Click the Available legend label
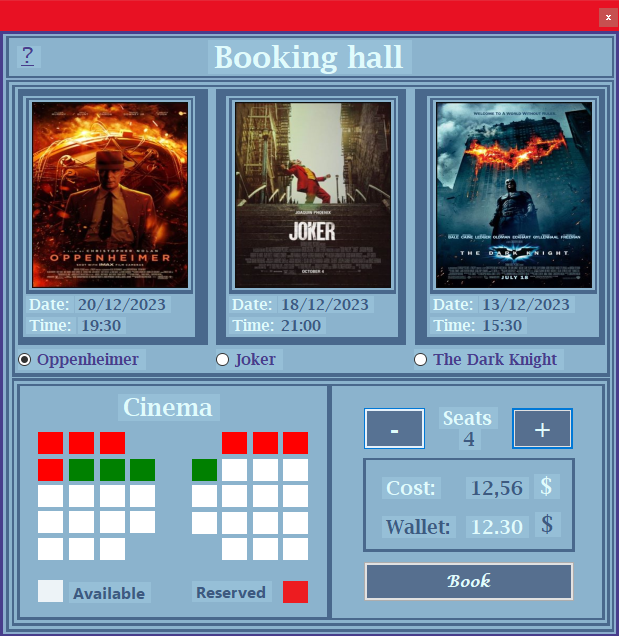Screen dimensions: 619x636 (x=110, y=593)
